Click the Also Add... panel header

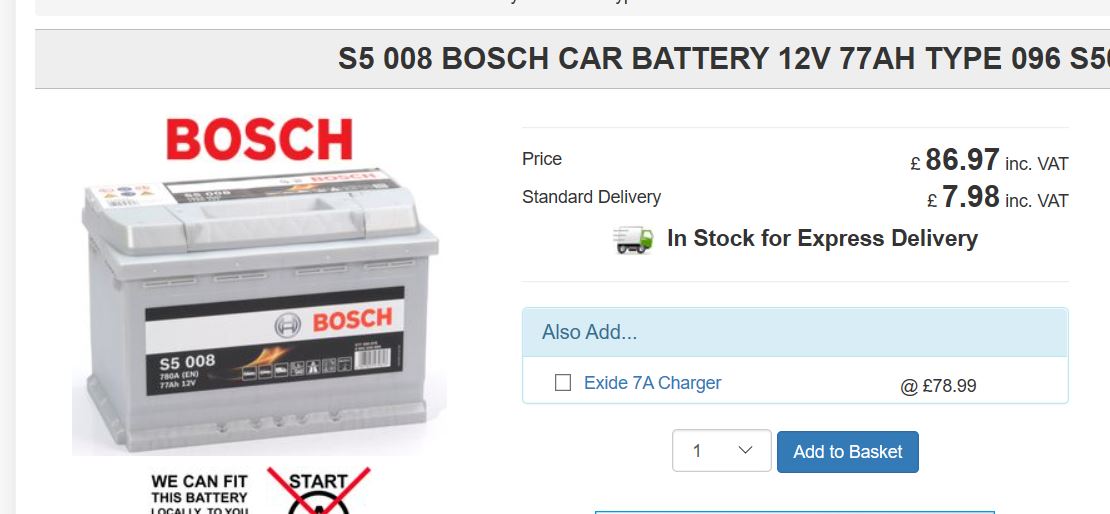point(795,332)
